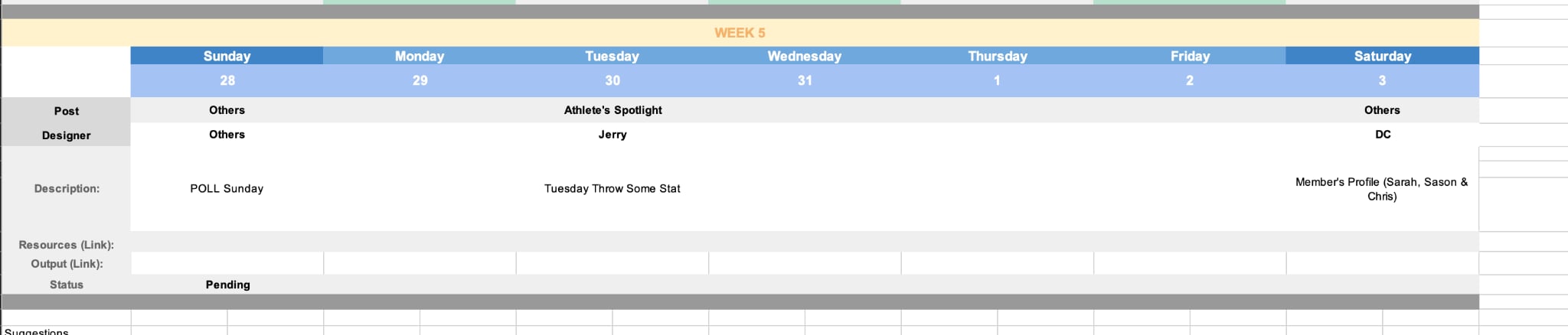
Task: Click the Sunday column header
Action: point(227,56)
